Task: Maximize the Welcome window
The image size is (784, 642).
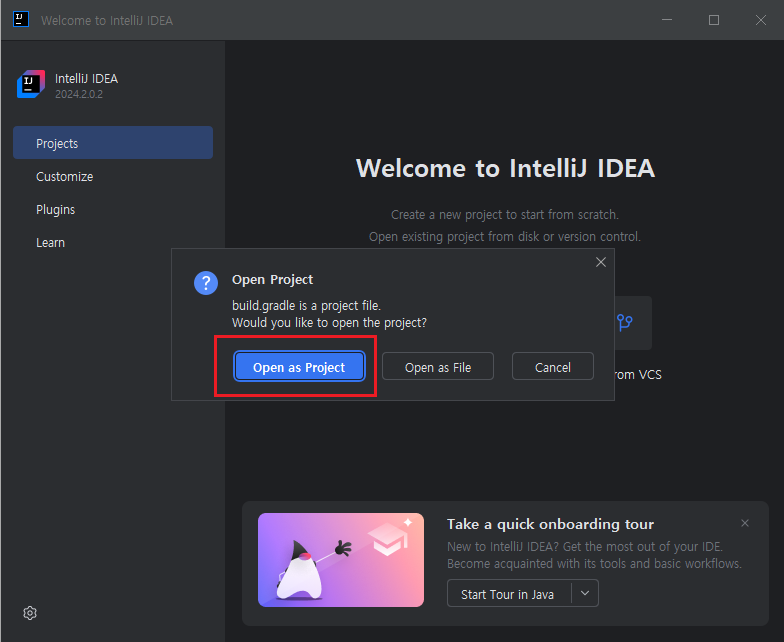Action: point(714,20)
